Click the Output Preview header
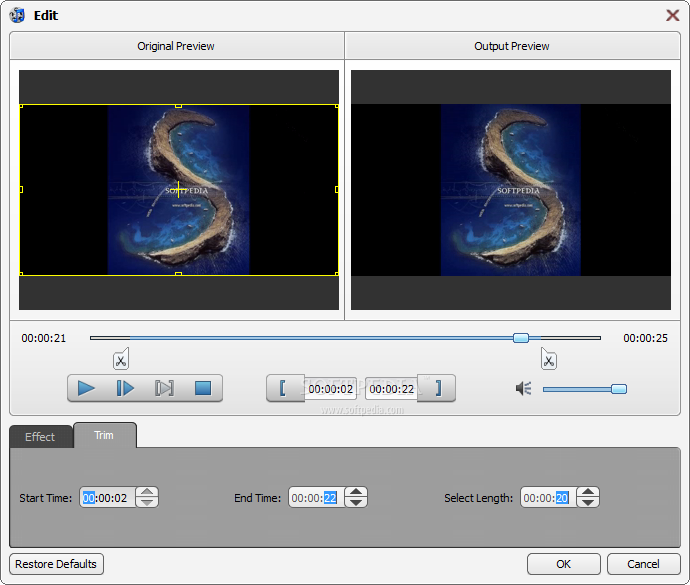This screenshot has height=585, width=690. (x=512, y=46)
